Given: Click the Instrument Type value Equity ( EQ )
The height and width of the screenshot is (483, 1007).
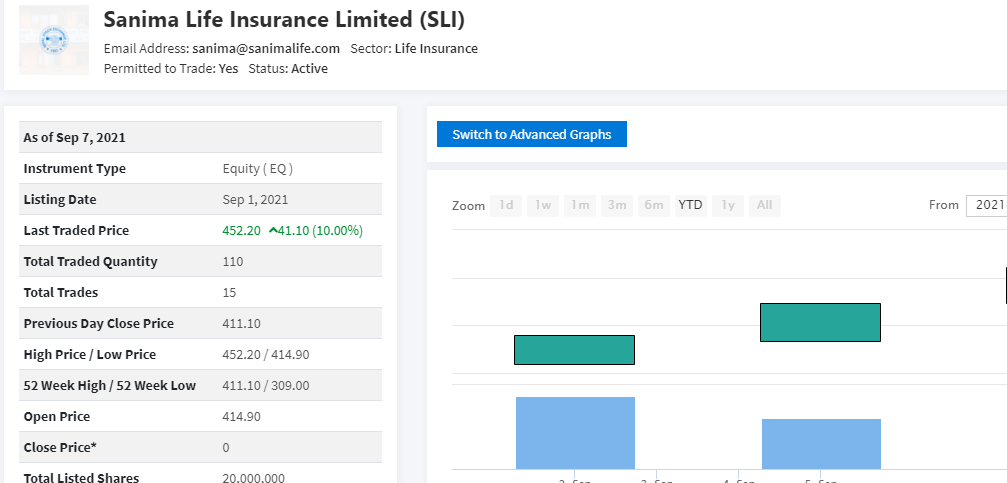Looking at the screenshot, I should click(258, 169).
